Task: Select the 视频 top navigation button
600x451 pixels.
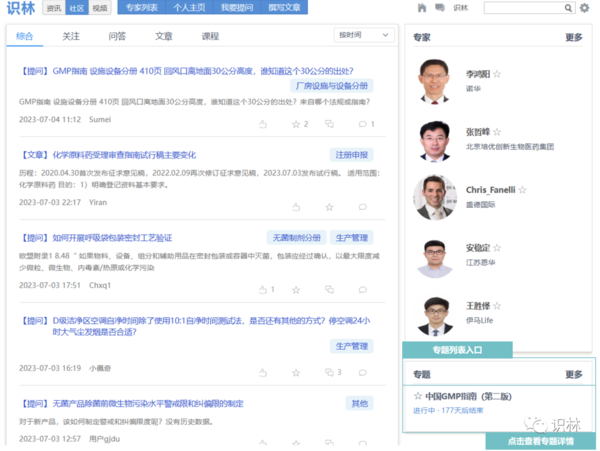Action: (x=100, y=8)
